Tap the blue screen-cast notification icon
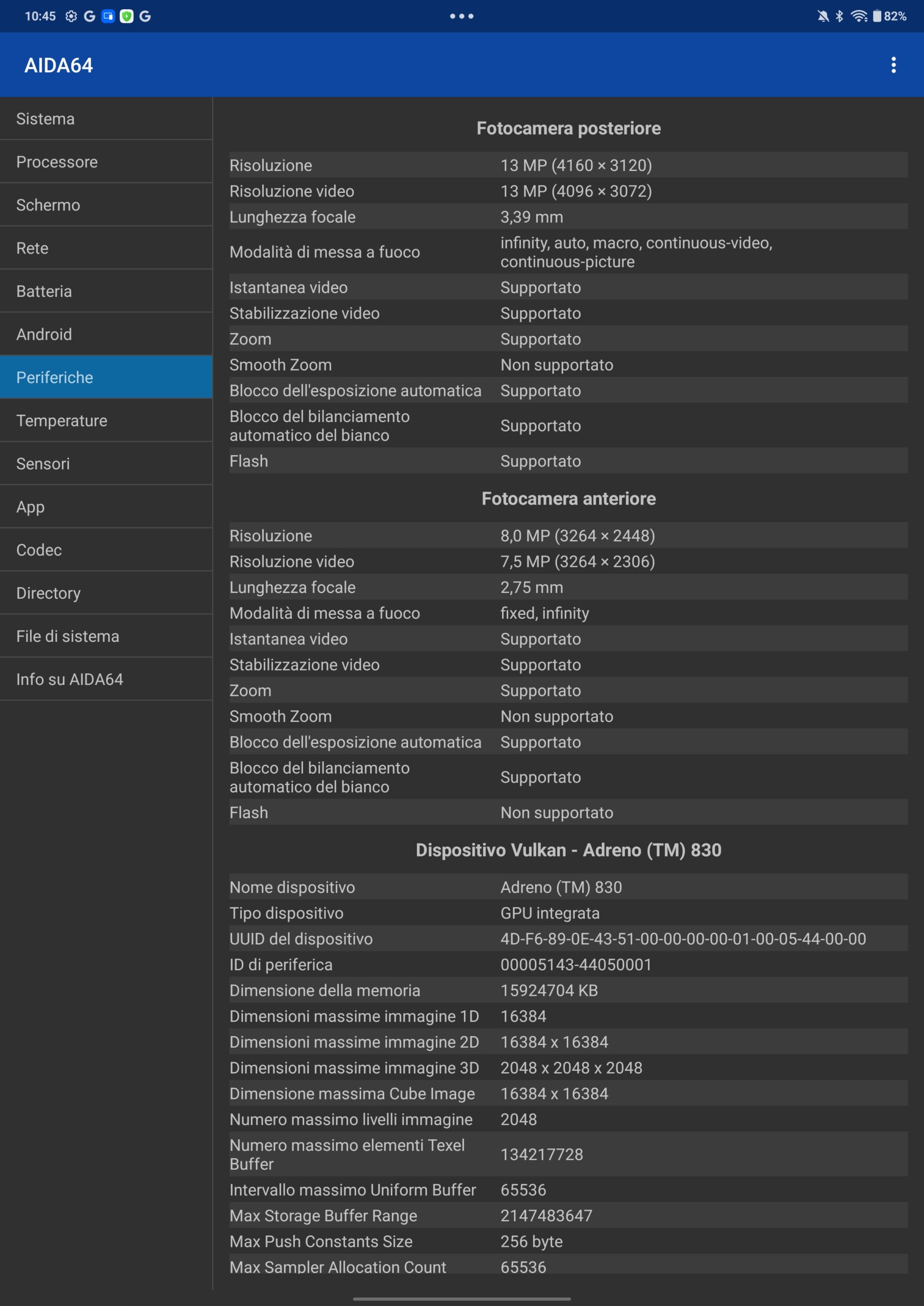Viewport: 924px width, 1306px height. click(108, 16)
